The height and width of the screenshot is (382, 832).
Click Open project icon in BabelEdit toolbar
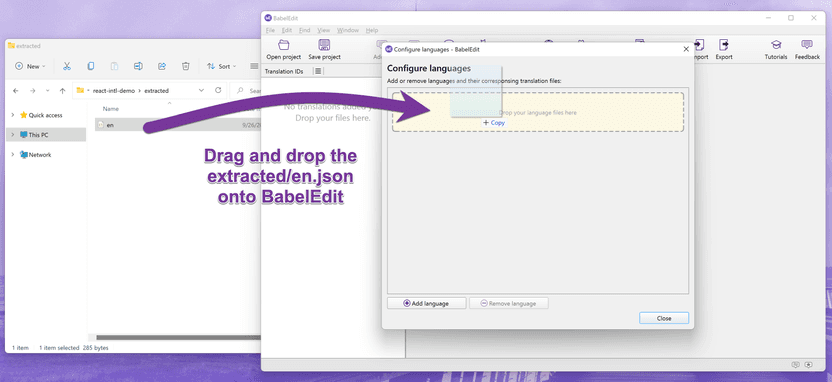pyautogui.click(x=284, y=45)
